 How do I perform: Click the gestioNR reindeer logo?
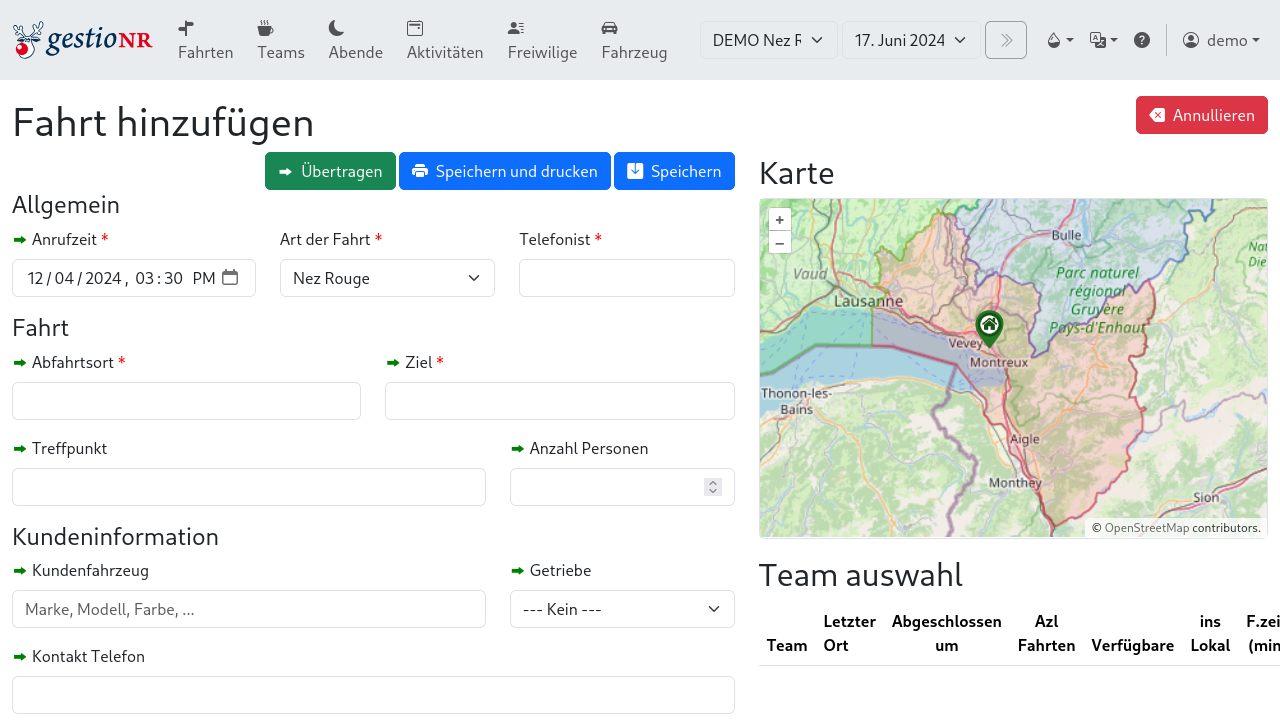(82, 40)
